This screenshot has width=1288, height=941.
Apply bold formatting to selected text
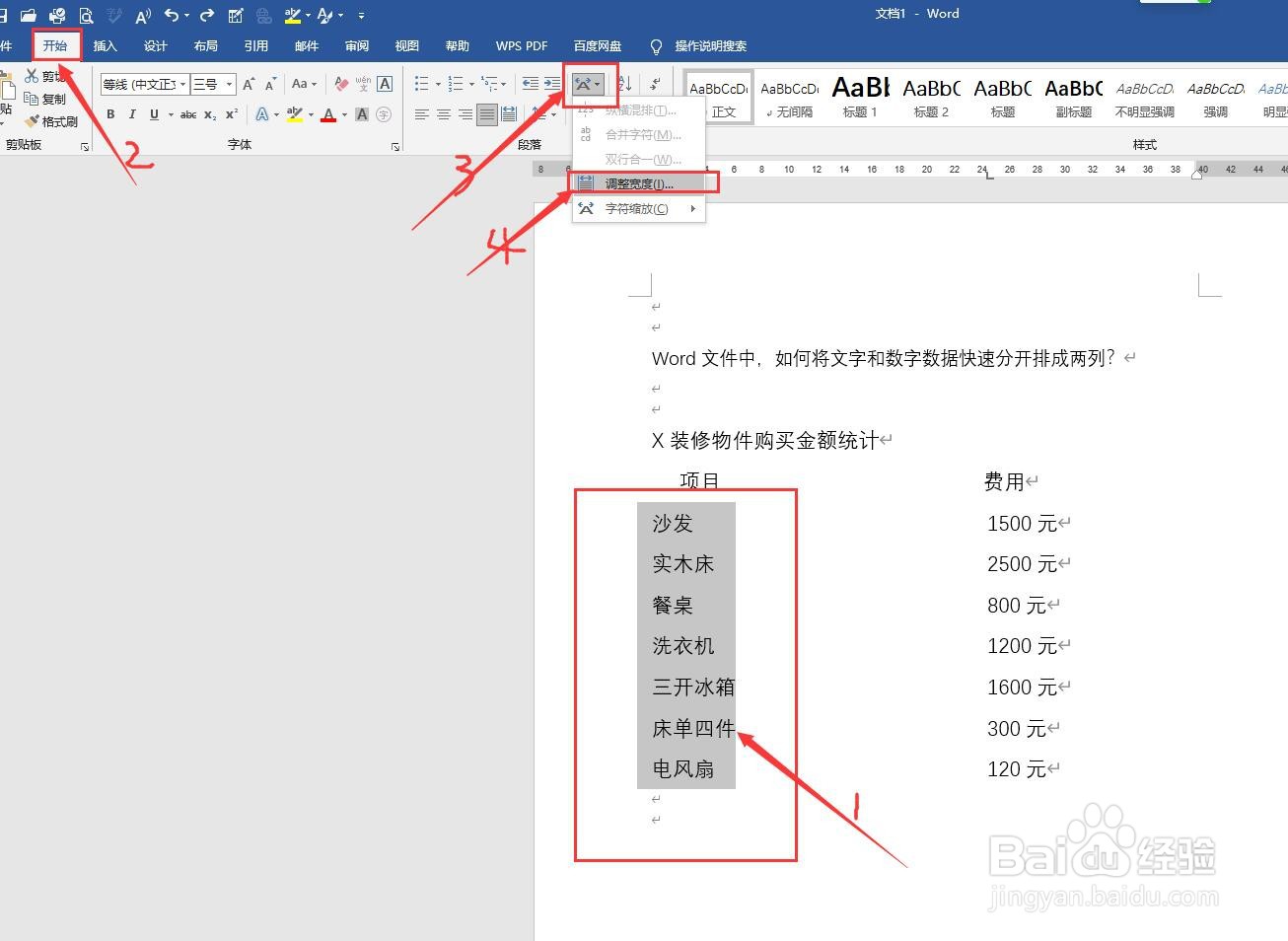109,114
